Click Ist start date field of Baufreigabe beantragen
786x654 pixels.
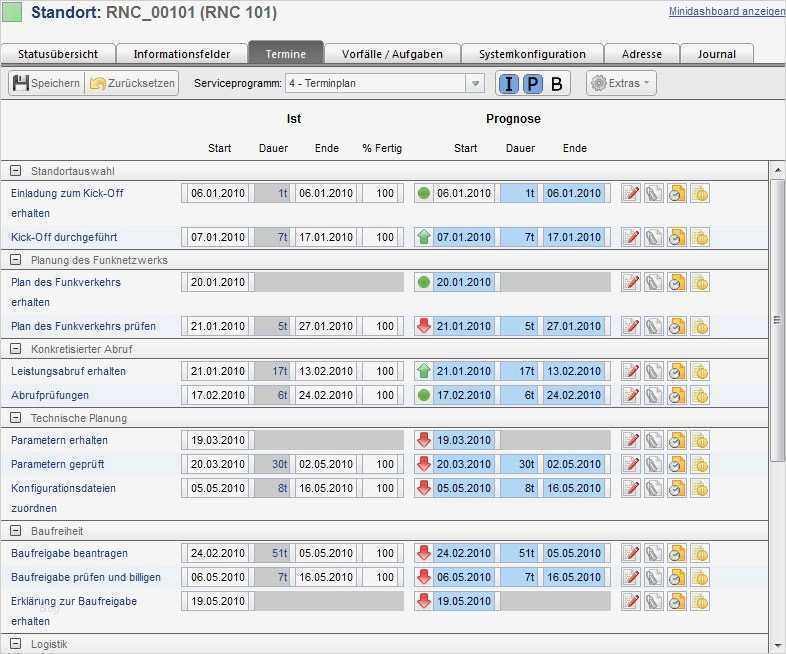point(217,553)
